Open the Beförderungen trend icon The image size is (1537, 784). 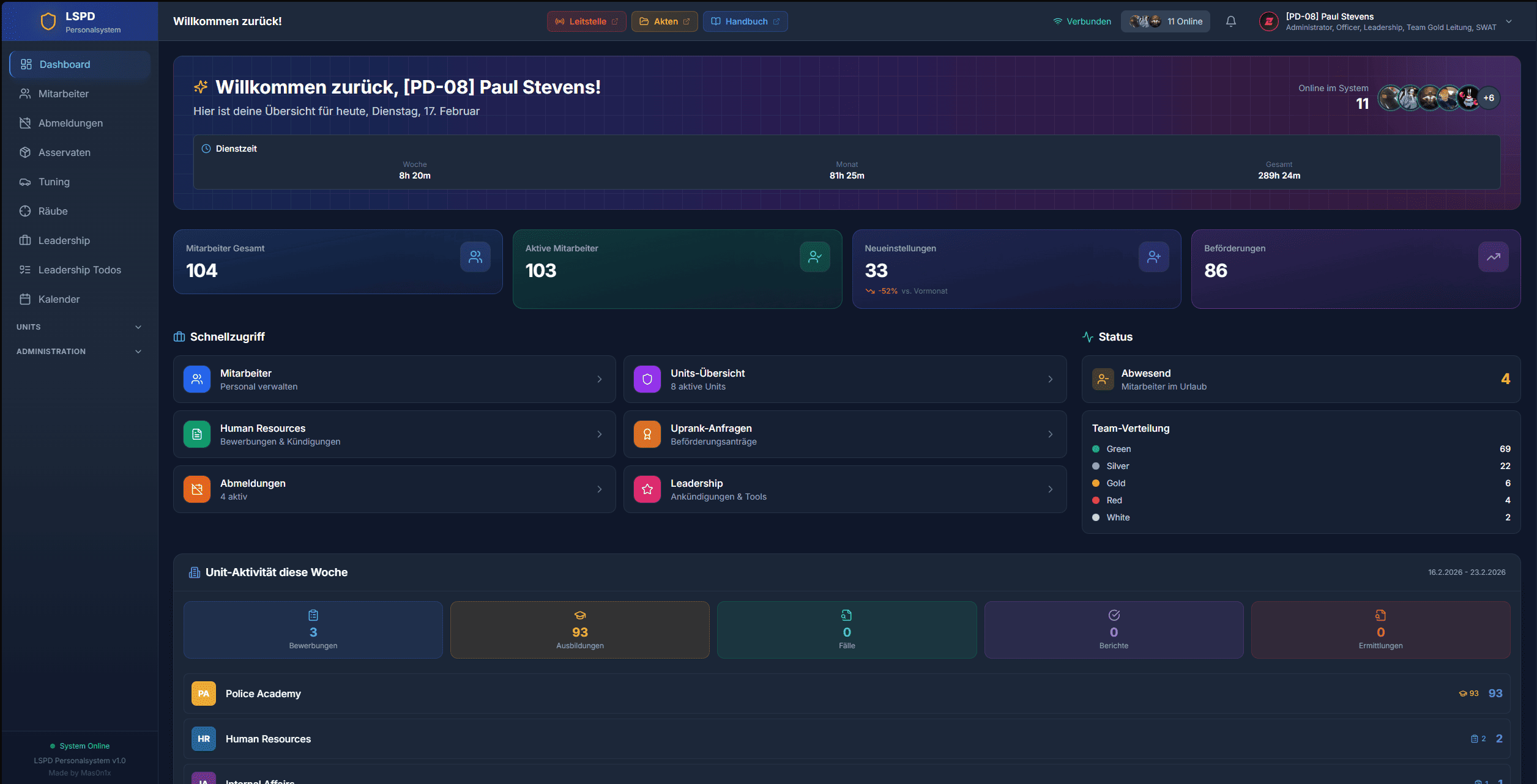pyautogui.click(x=1493, y=257)
